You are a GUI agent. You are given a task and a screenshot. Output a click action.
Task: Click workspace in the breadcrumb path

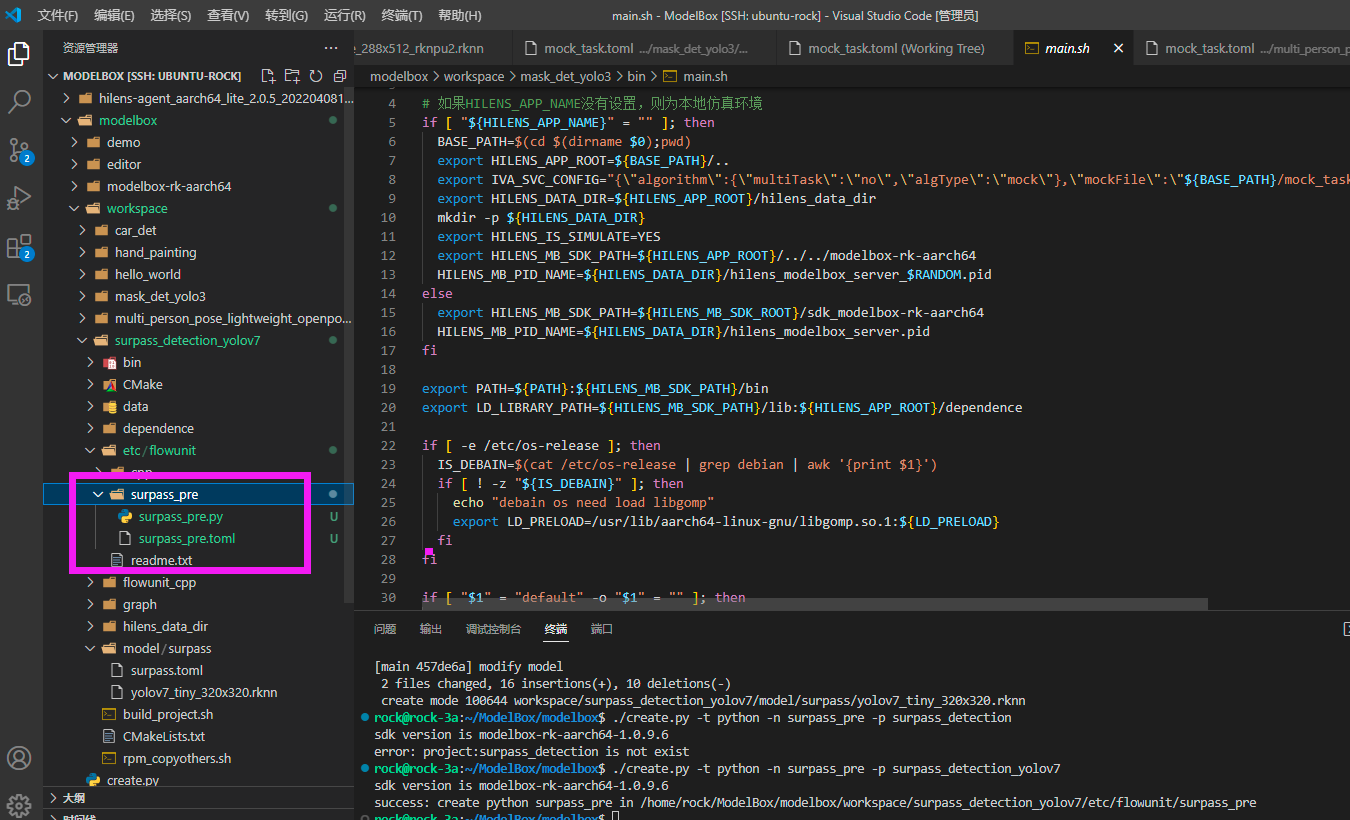(x=474, y=76)
